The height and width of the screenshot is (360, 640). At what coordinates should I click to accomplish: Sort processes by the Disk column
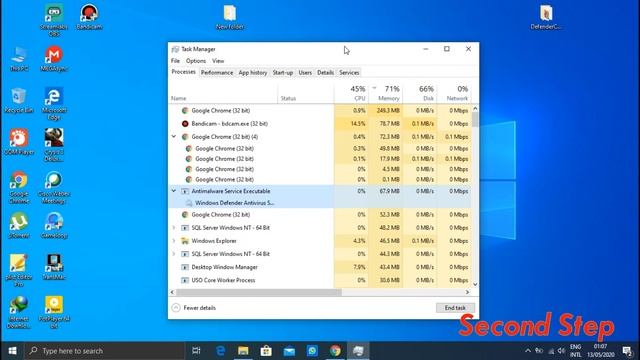420,93
